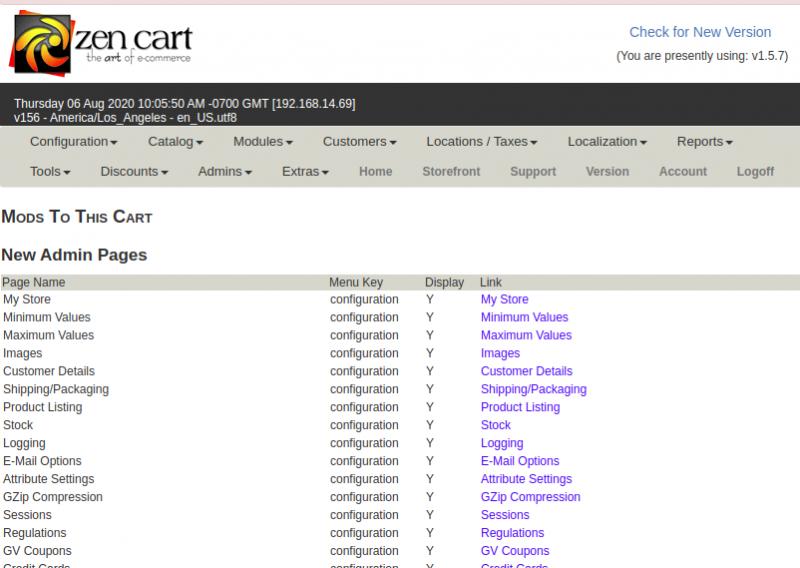Click the Y display value for Stock

click(x=430, y=425)
